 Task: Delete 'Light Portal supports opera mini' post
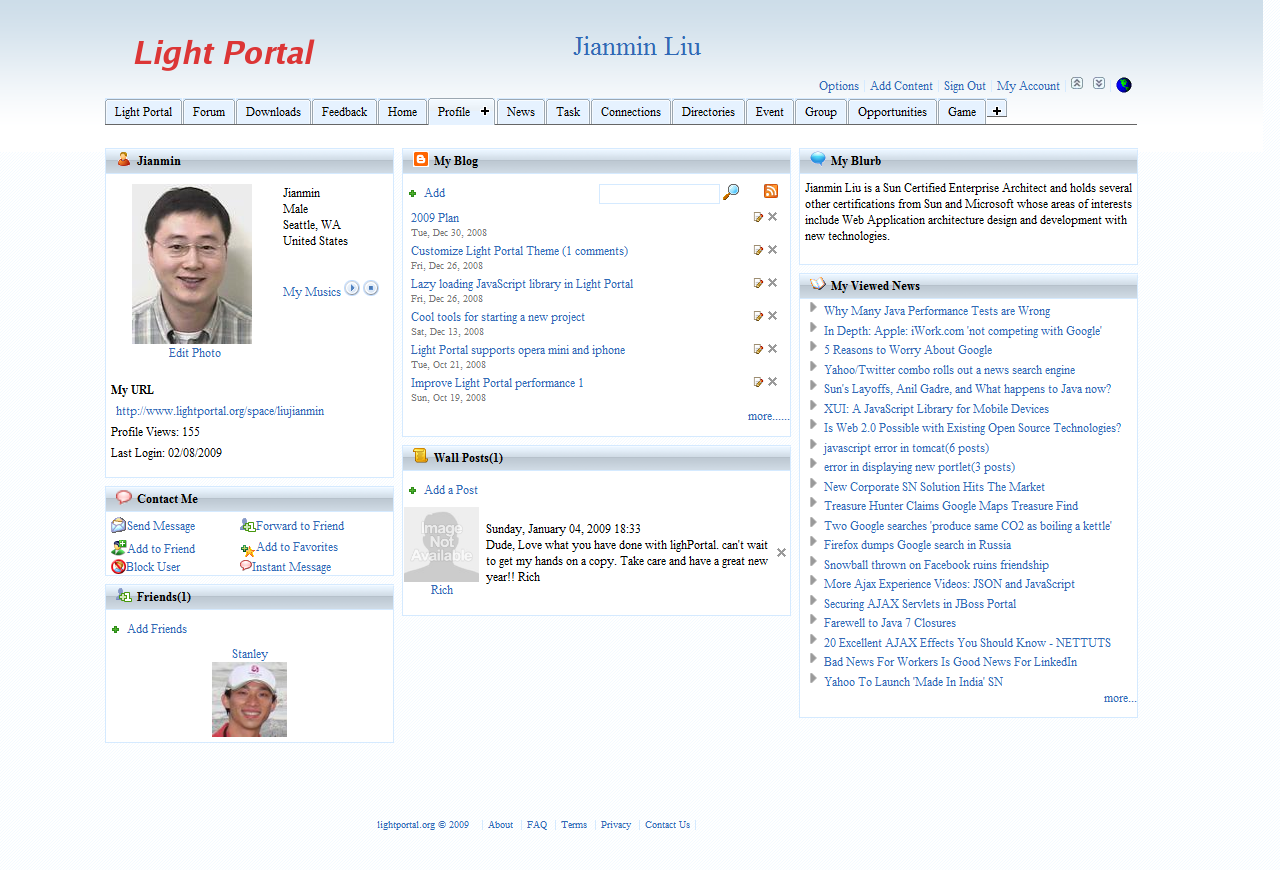(x=772, y=349)
